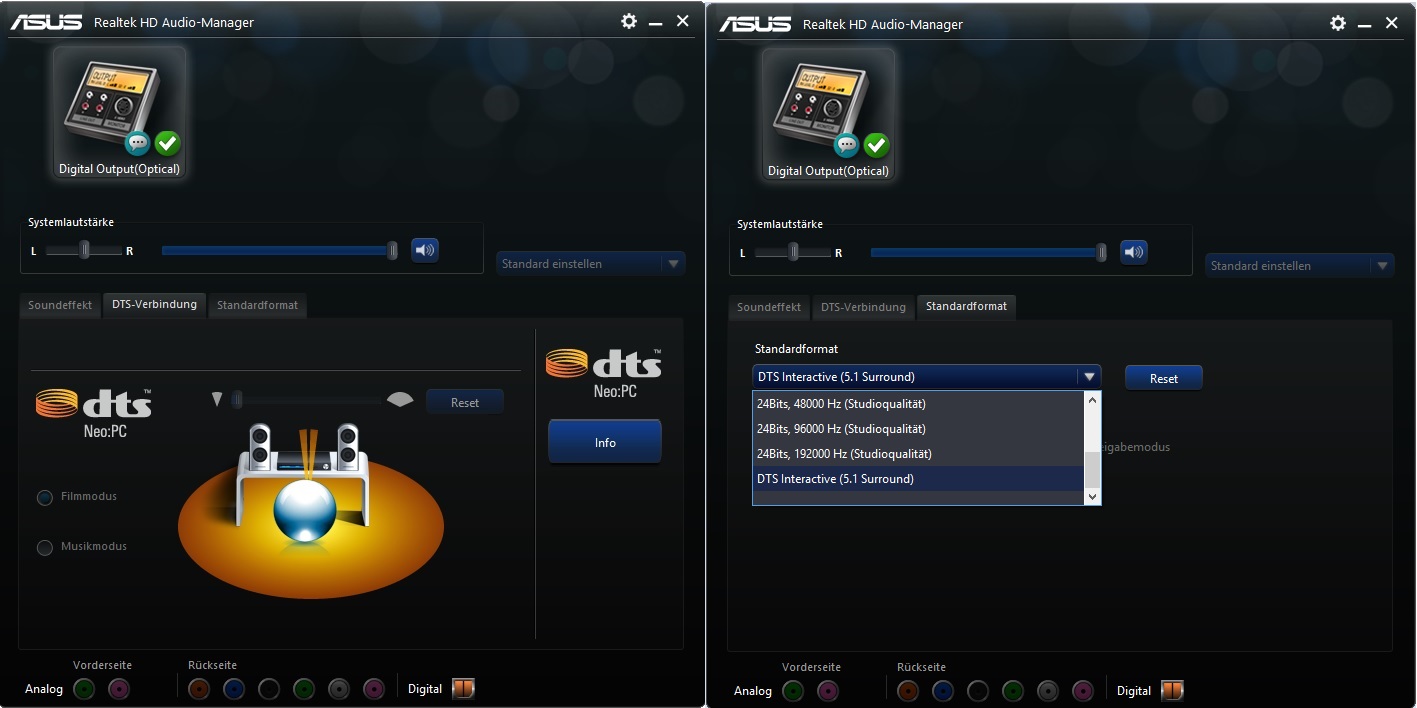Select Digital Output device in left window
This screenshot has width=1417, height=708.
(x=119, y=112)
